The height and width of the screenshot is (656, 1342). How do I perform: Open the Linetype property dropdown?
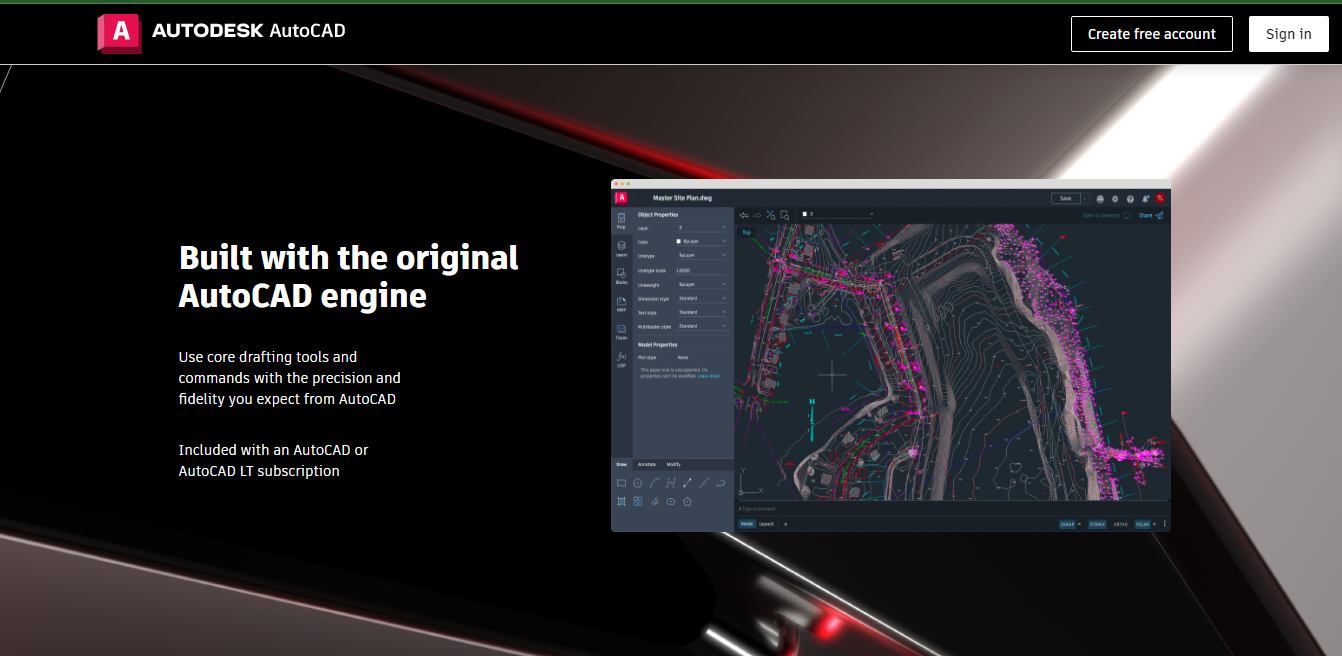(701, 255)
